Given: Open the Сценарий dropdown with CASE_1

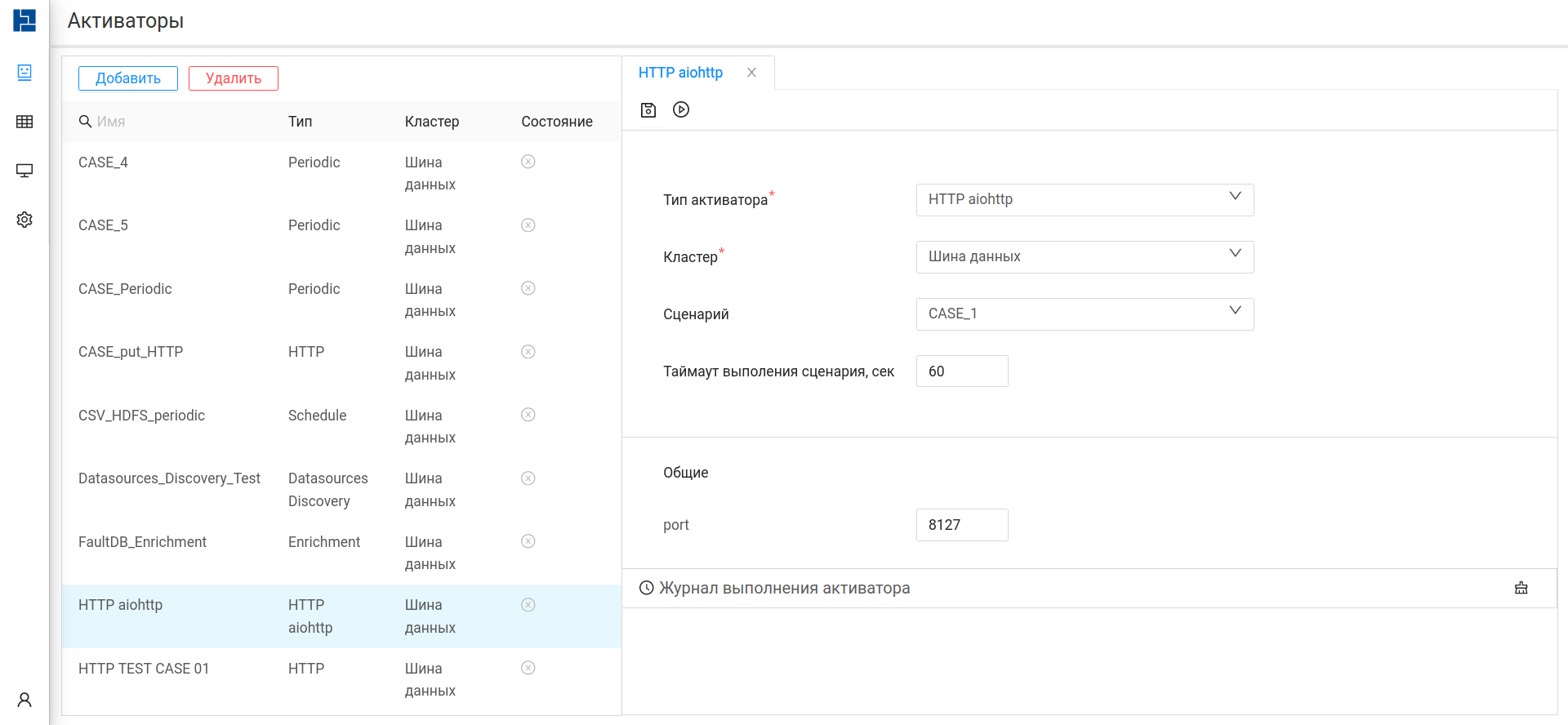Looking at the screenshot, I should pyautogui.click(x=1085, y=314).
